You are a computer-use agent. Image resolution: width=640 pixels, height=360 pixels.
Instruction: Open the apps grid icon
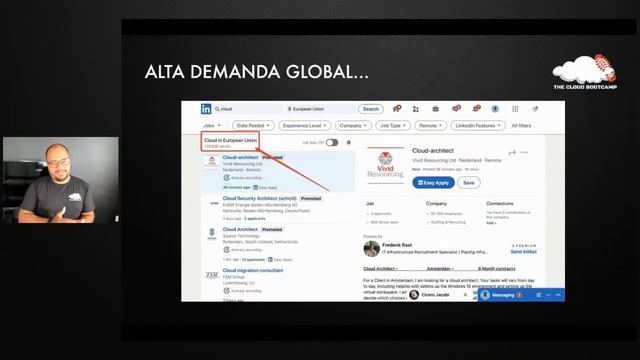[515, 109]
